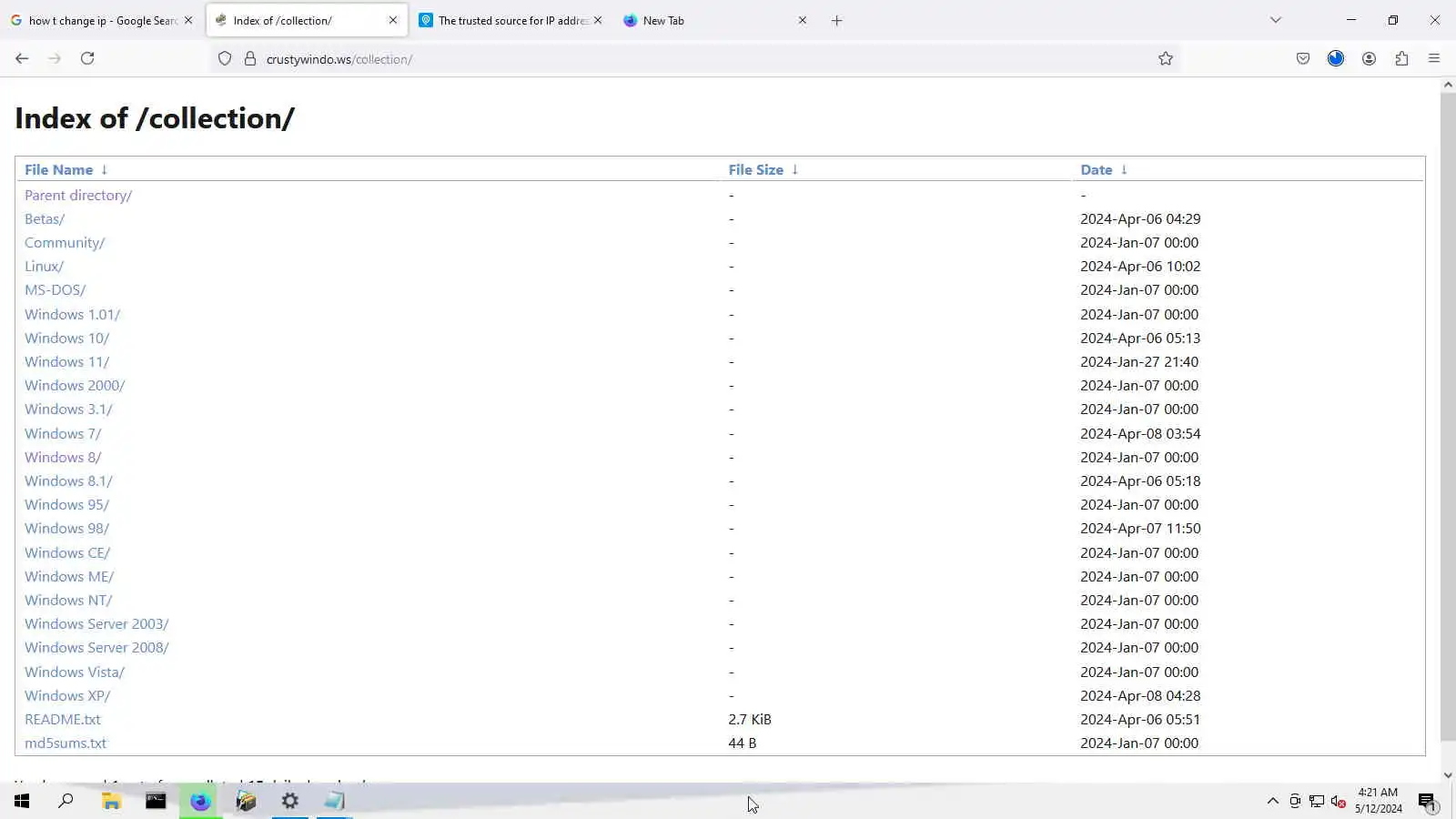Screen dimensions: 1456x819
Task: Reload the current page
Action: click(87, 58)
